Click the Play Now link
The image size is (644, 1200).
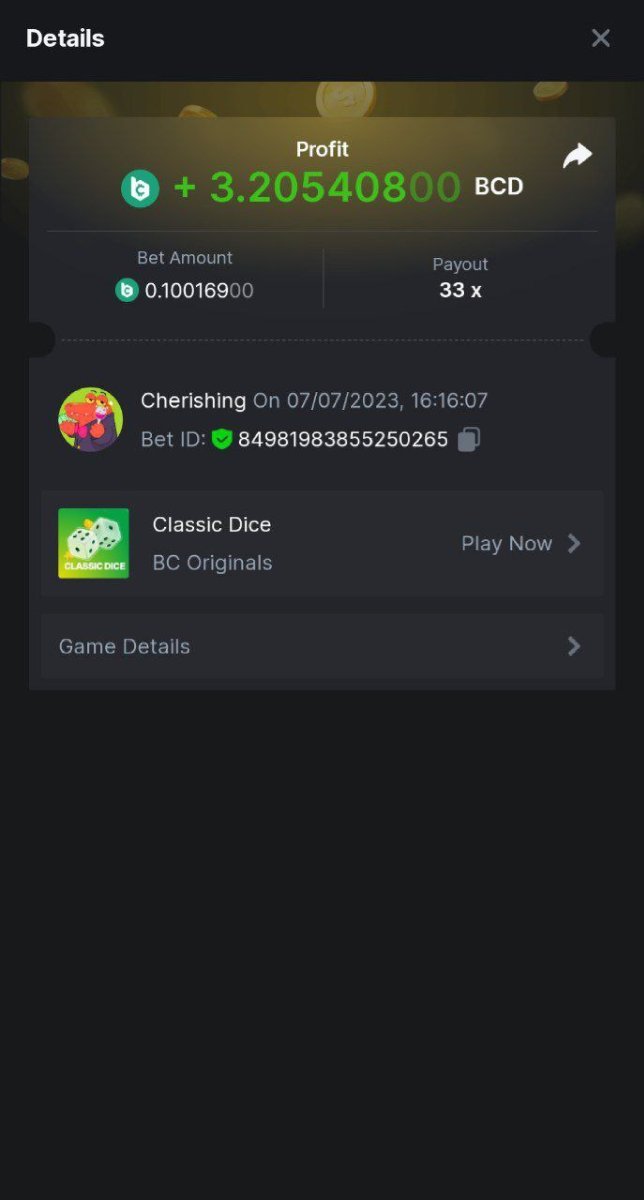coord(506,543)
